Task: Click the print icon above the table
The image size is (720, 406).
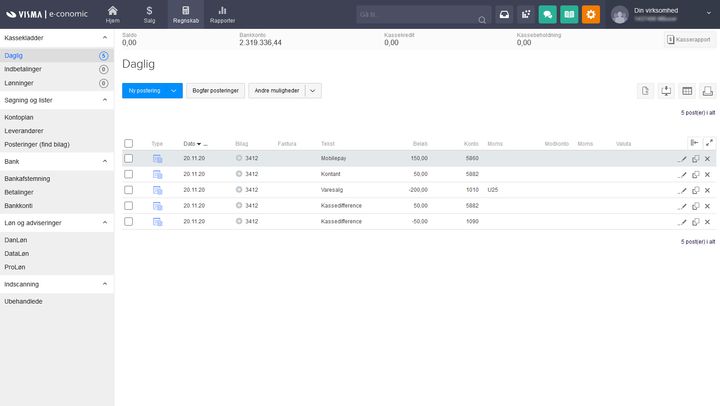Action: tap(708, 91)
